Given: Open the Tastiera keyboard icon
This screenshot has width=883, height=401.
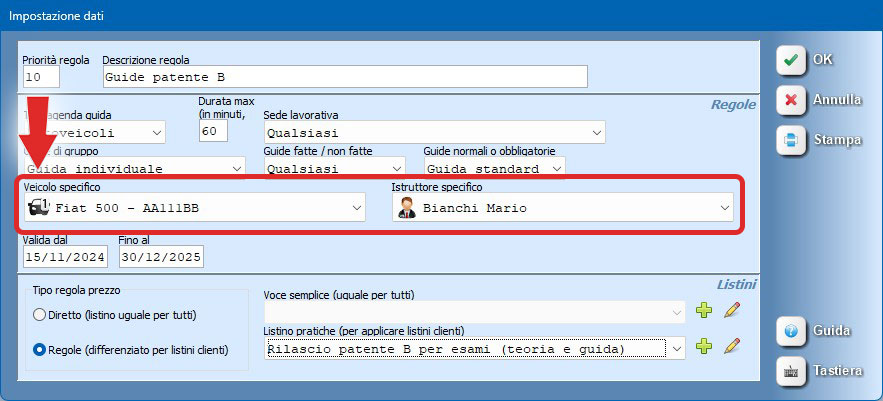Looking at the screenshot, I should point(791,371).
